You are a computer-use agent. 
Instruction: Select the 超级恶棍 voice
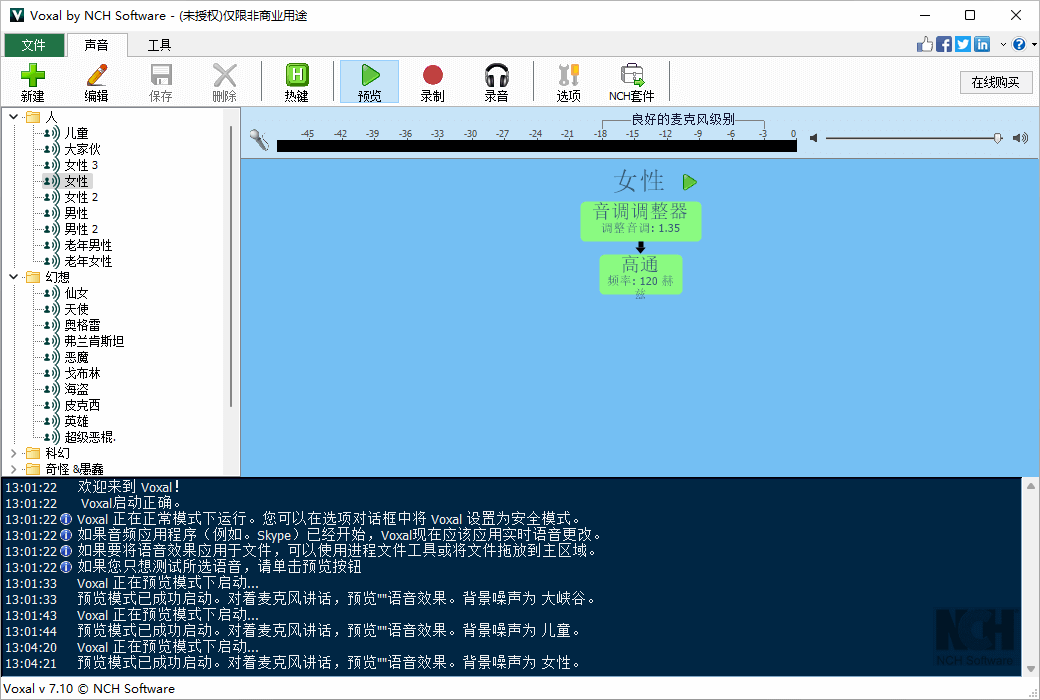pos(90,437)
